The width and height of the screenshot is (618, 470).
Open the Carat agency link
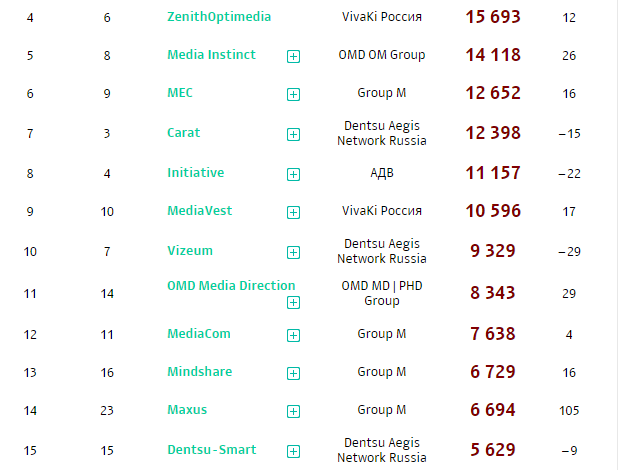coord(183,133)
